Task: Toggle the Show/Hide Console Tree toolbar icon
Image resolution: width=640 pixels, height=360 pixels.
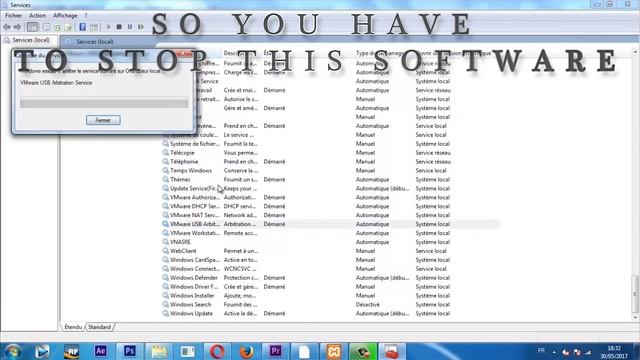Action: (x=33, y=27)
